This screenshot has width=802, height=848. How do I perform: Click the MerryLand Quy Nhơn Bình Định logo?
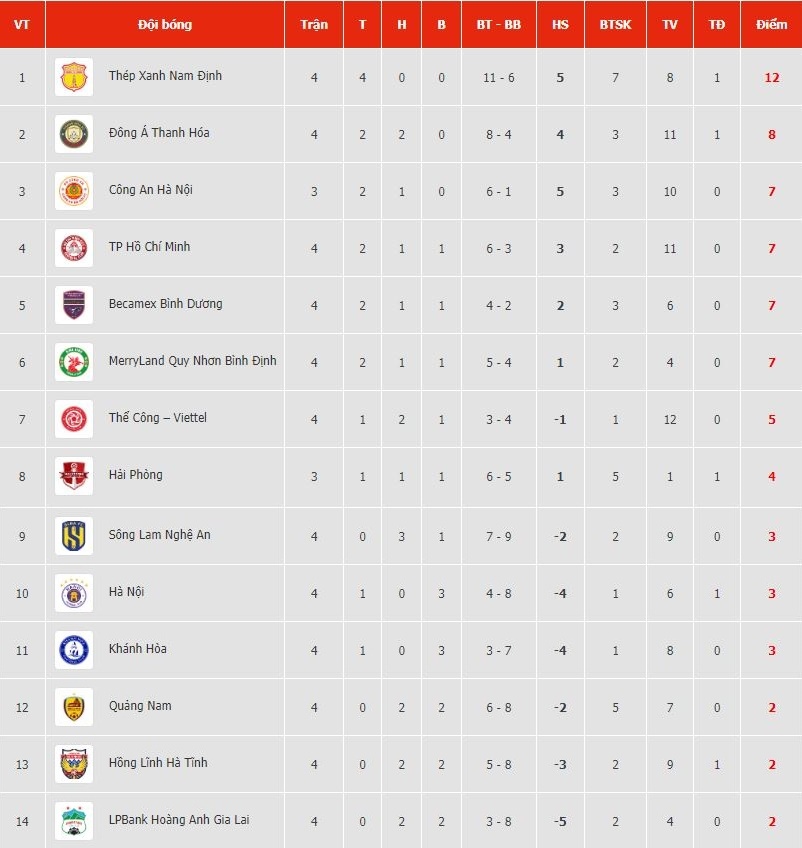click(x=74, y=362)
